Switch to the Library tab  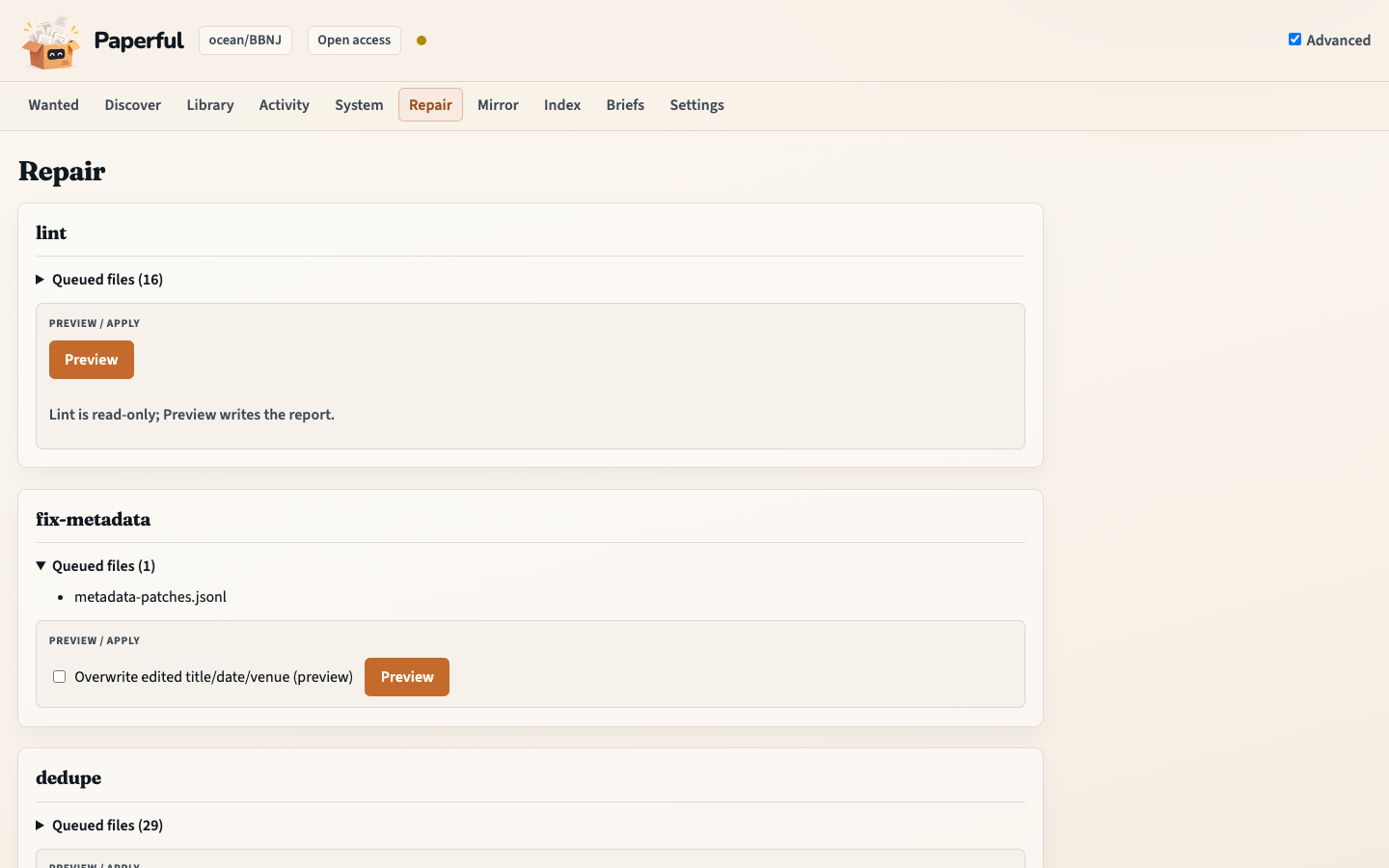(210, 105)
